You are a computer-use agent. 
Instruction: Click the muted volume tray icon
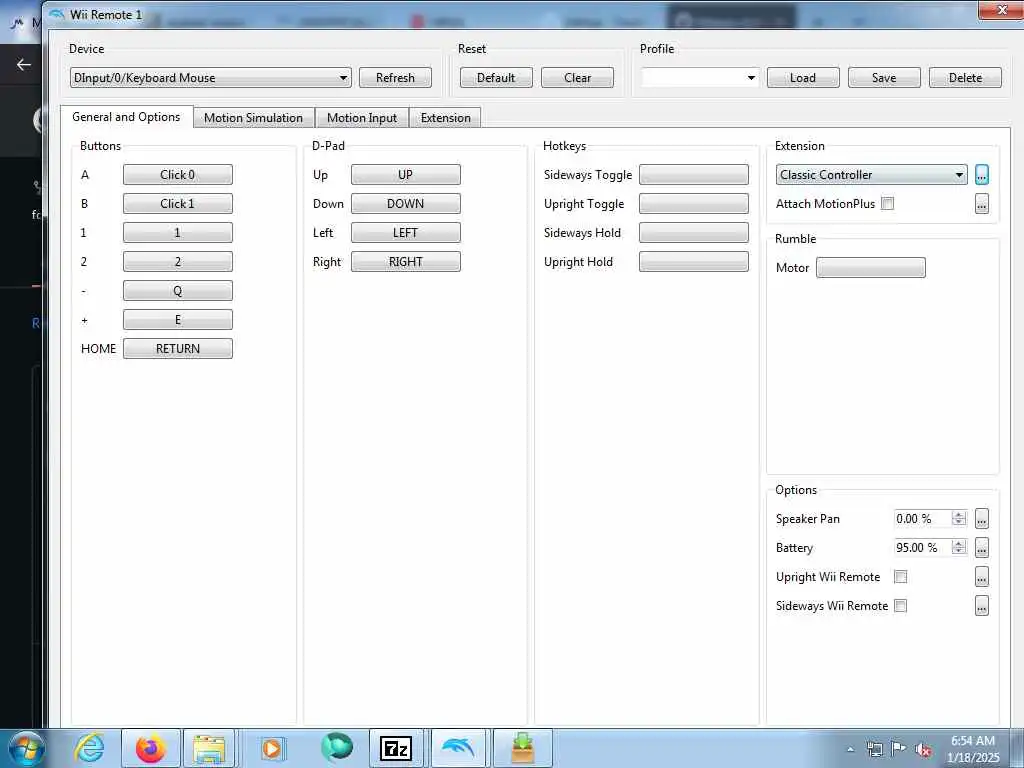tap(923, 750)
